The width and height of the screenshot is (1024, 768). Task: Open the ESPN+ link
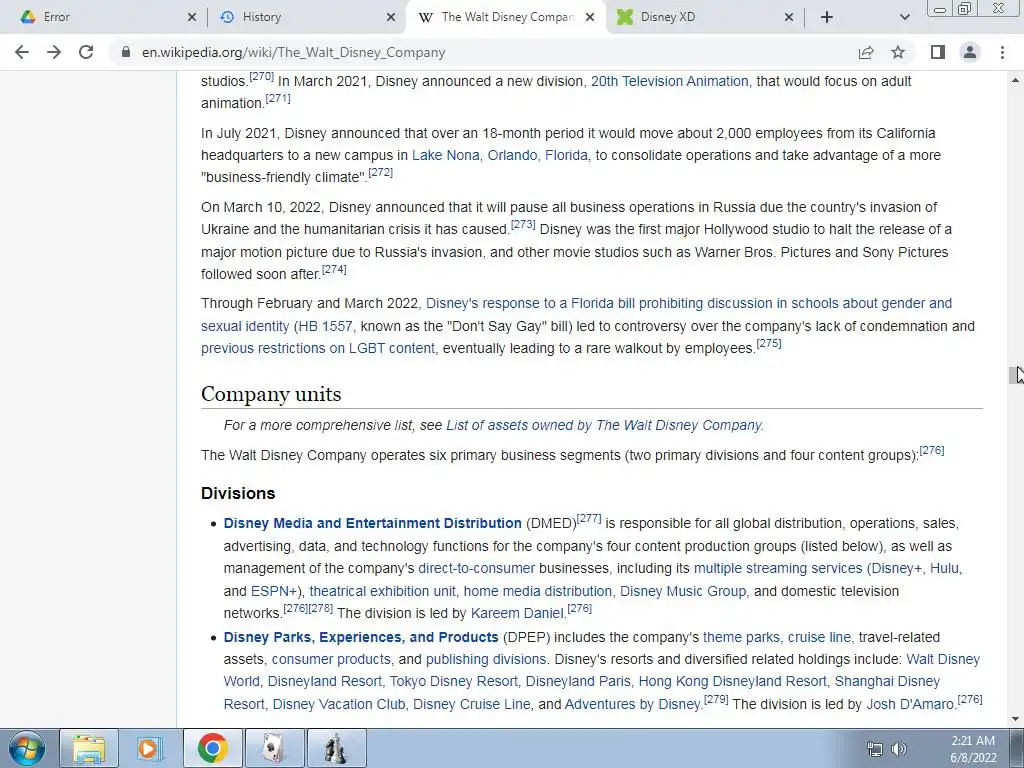coord(274,592)
